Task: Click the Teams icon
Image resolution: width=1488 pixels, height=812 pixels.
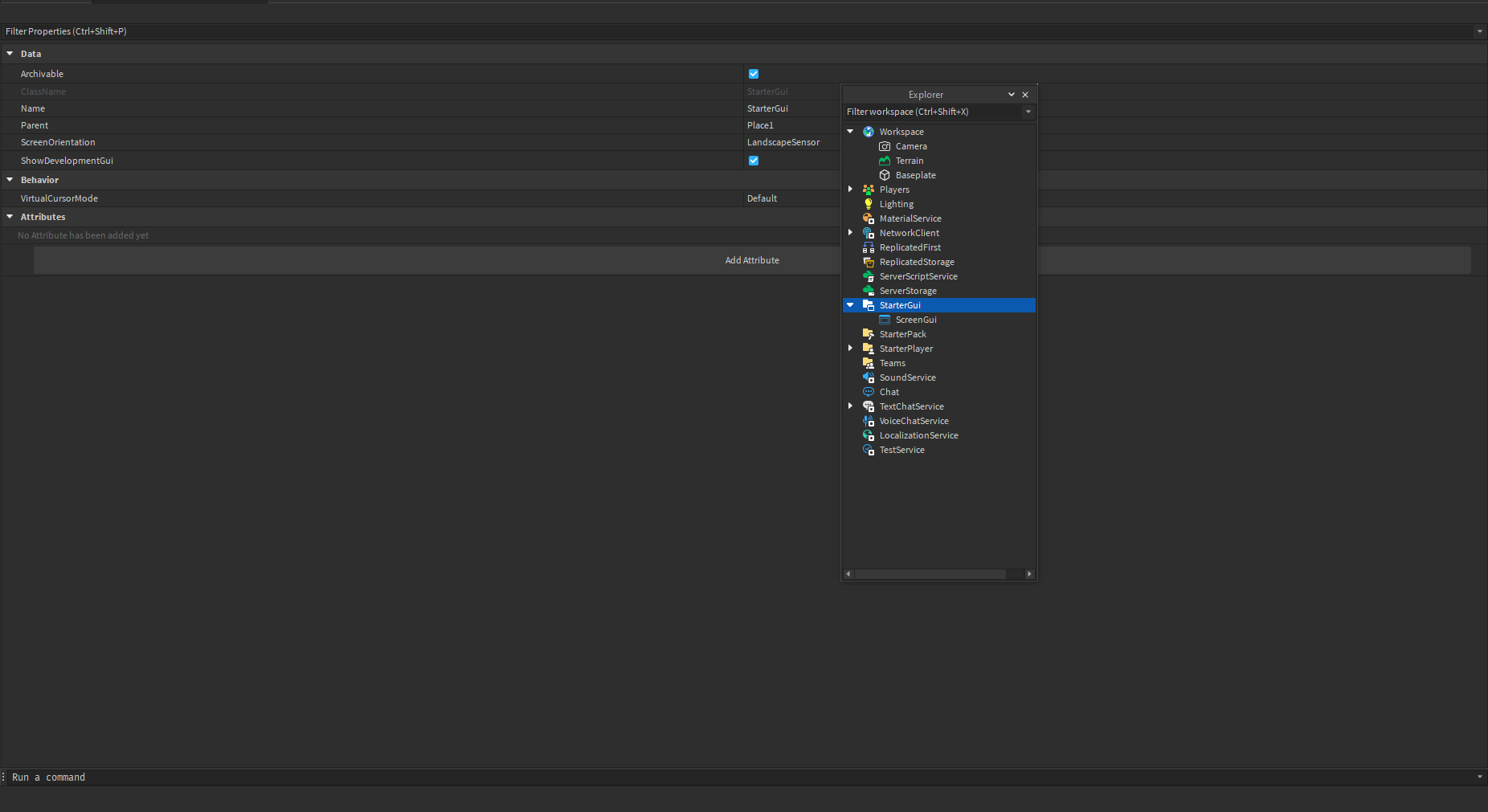Action: click(x=868, y=363)
